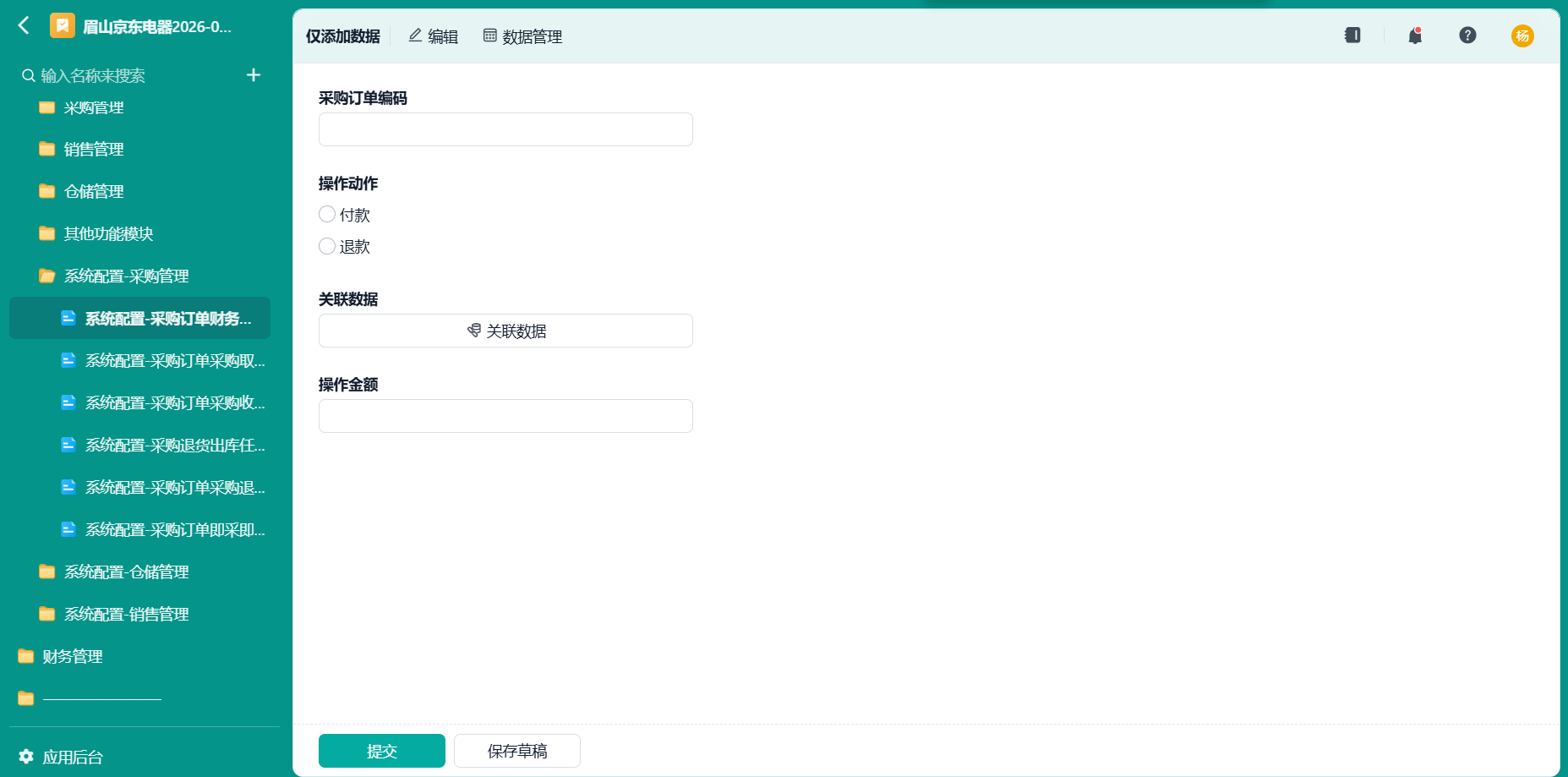Click the 销售管理 folder icon
This screenshot has height=777, width=1568.
click(47, 149)
